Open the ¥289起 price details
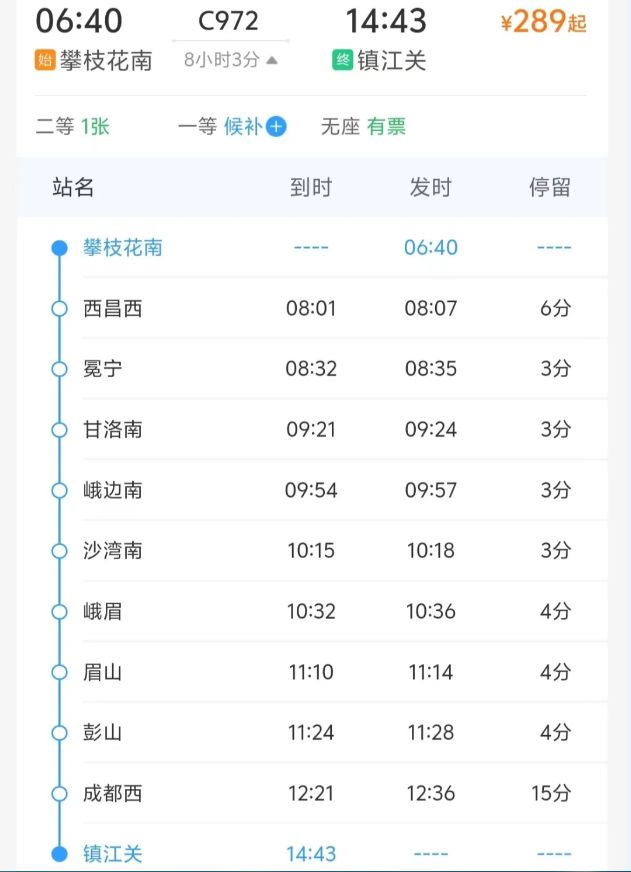The width and height of the screenshot is (631, 872). click(544, 22)
